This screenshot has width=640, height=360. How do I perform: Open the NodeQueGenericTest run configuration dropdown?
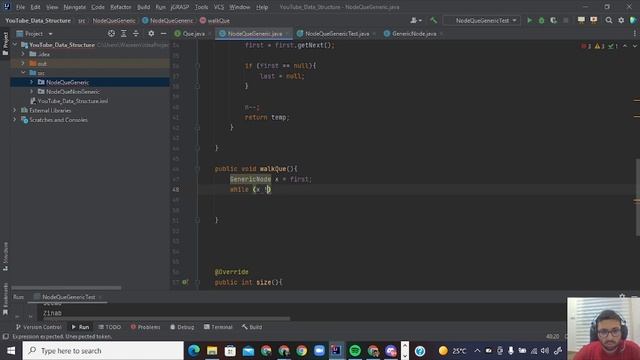(x=482, y=20)
